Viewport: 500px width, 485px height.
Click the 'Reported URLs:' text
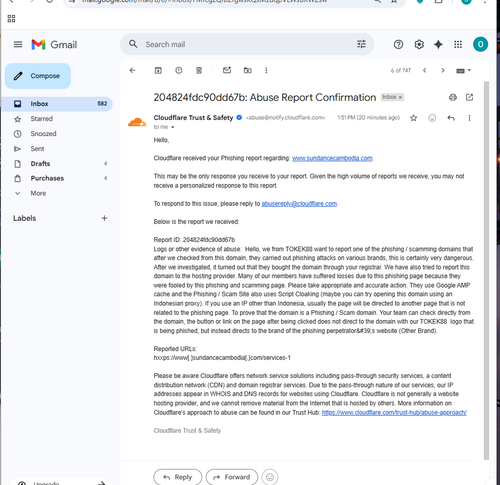click(x=175, y=349)
